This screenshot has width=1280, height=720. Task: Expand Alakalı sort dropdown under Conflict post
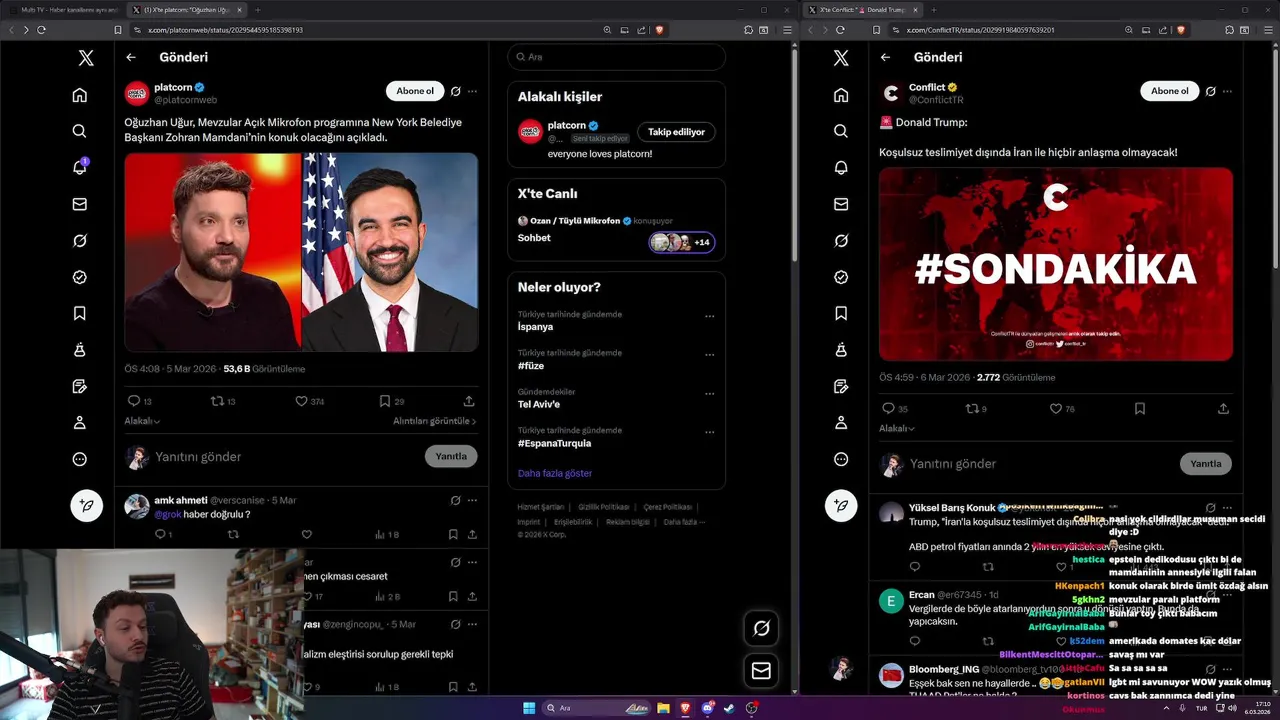click(897, 428)
